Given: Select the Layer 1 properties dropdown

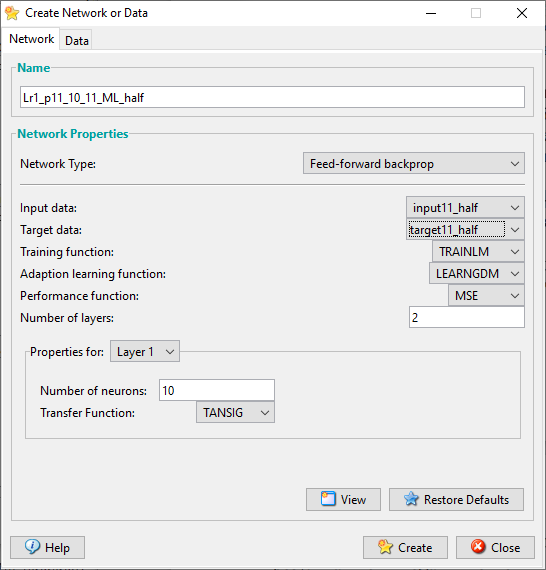Looking at the screenshot, I should point(145,352).
